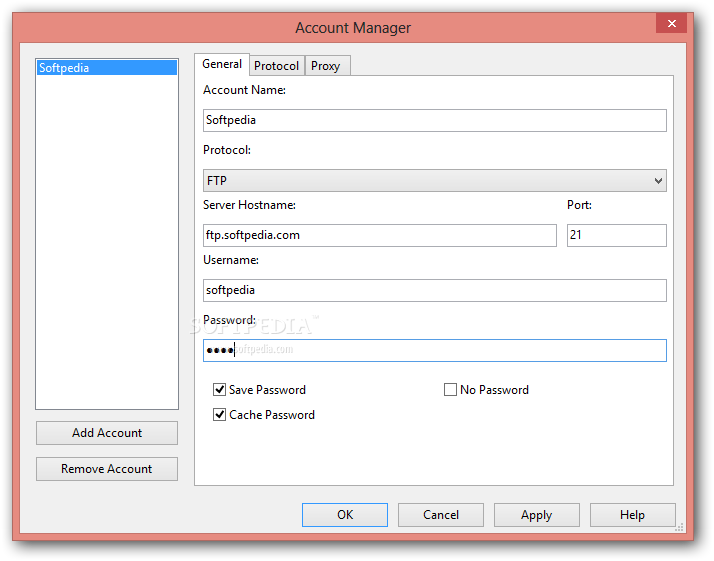Click the Remove Account button
Image resolution: width=714 pixels, height=561 pixels.
pyautogui.click(x=107, y=469)
